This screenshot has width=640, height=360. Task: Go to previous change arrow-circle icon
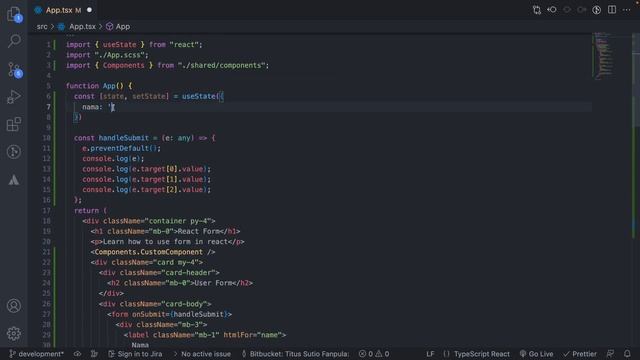pos(552,10)
